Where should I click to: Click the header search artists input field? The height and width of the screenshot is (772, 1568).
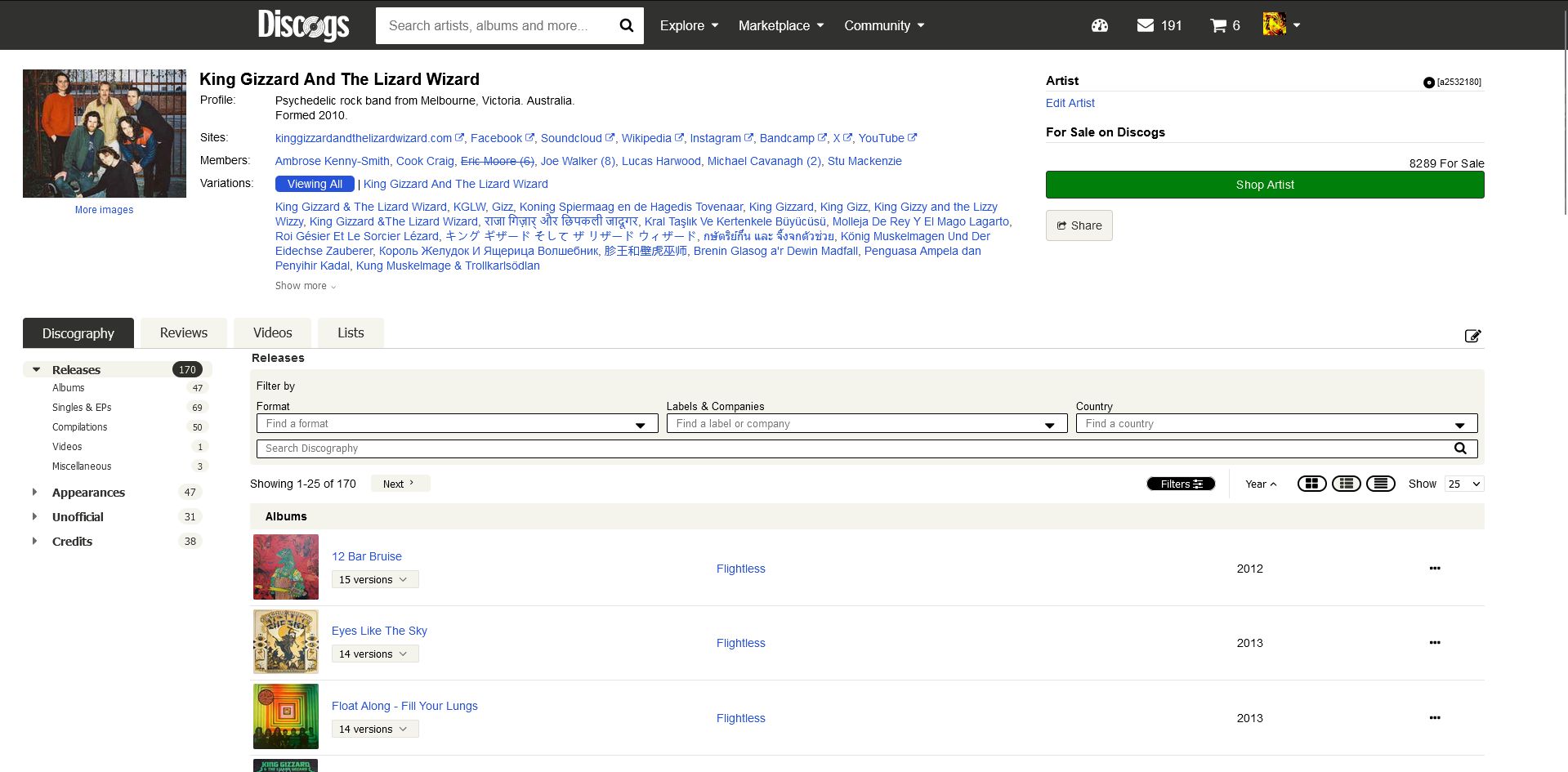pos(494,25)
